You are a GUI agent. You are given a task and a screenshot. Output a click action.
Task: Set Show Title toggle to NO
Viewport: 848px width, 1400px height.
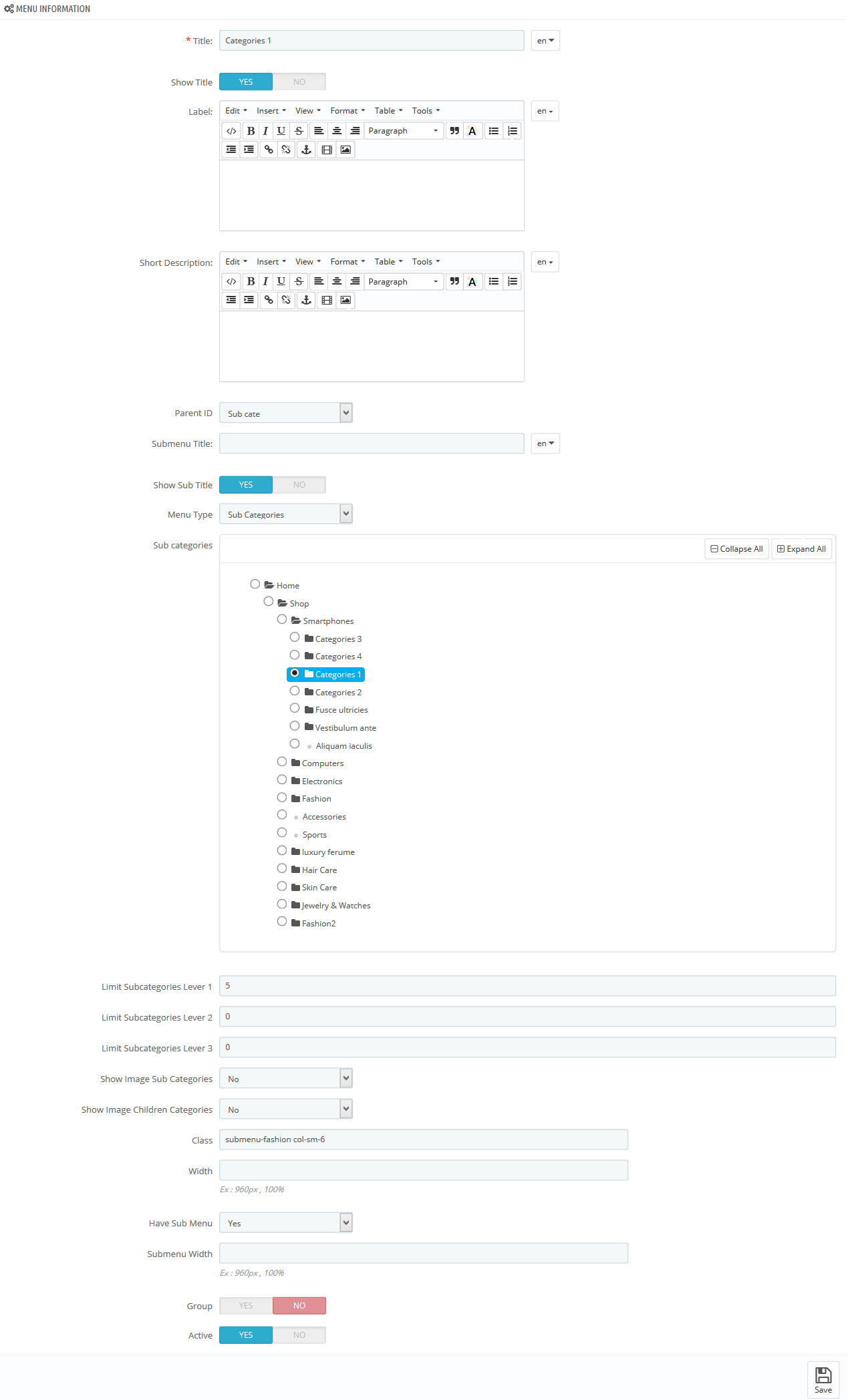click(x=299, y=82)
